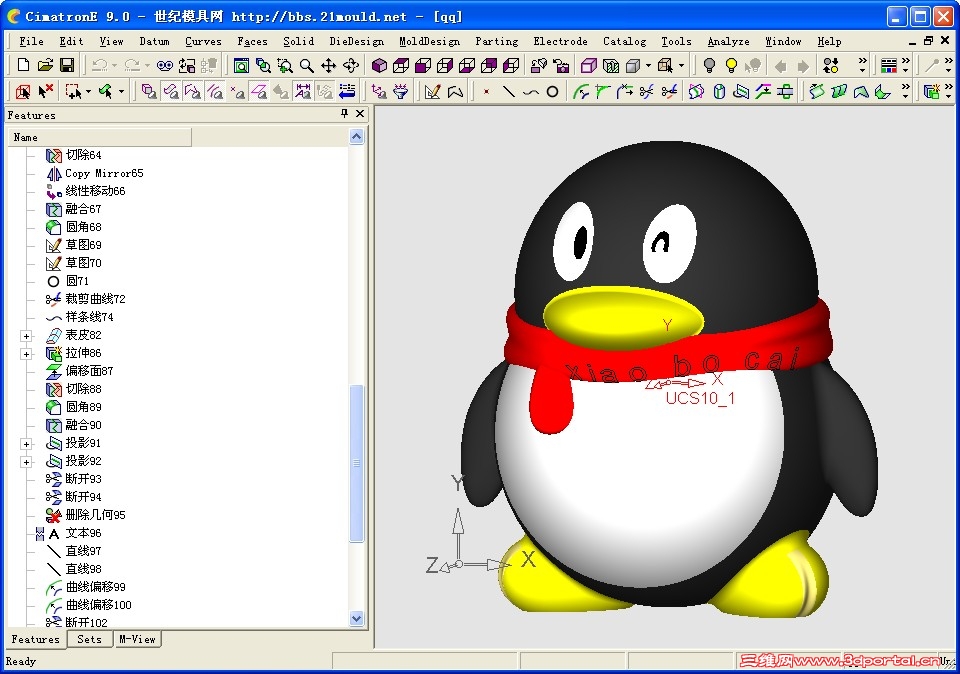Toggle the text dimension filter icon
This screenshot has width=960, height=674.
coord(302,92)
